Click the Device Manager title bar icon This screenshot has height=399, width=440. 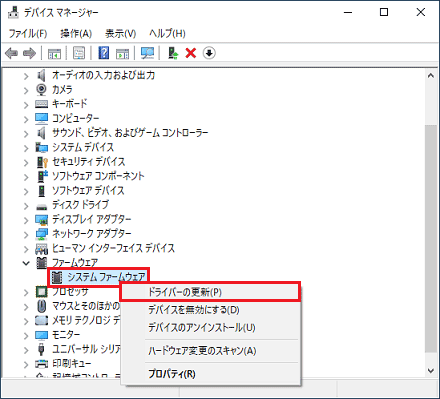click(x=13, y=12)
